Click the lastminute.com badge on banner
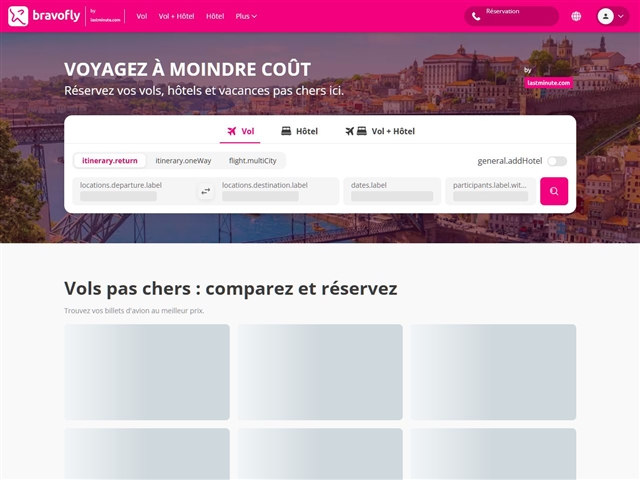 [548, 83]
